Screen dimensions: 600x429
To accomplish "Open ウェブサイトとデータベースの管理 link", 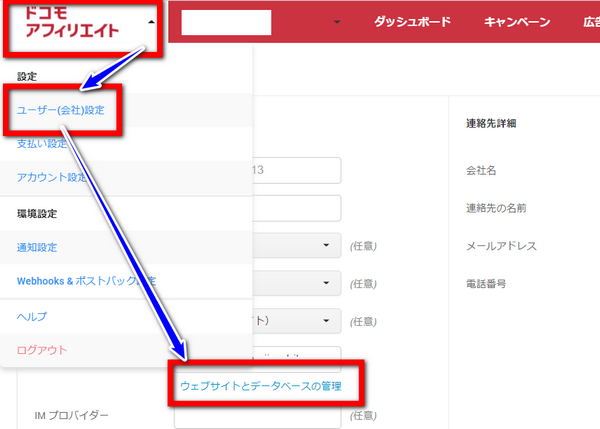I will (261, 386).
